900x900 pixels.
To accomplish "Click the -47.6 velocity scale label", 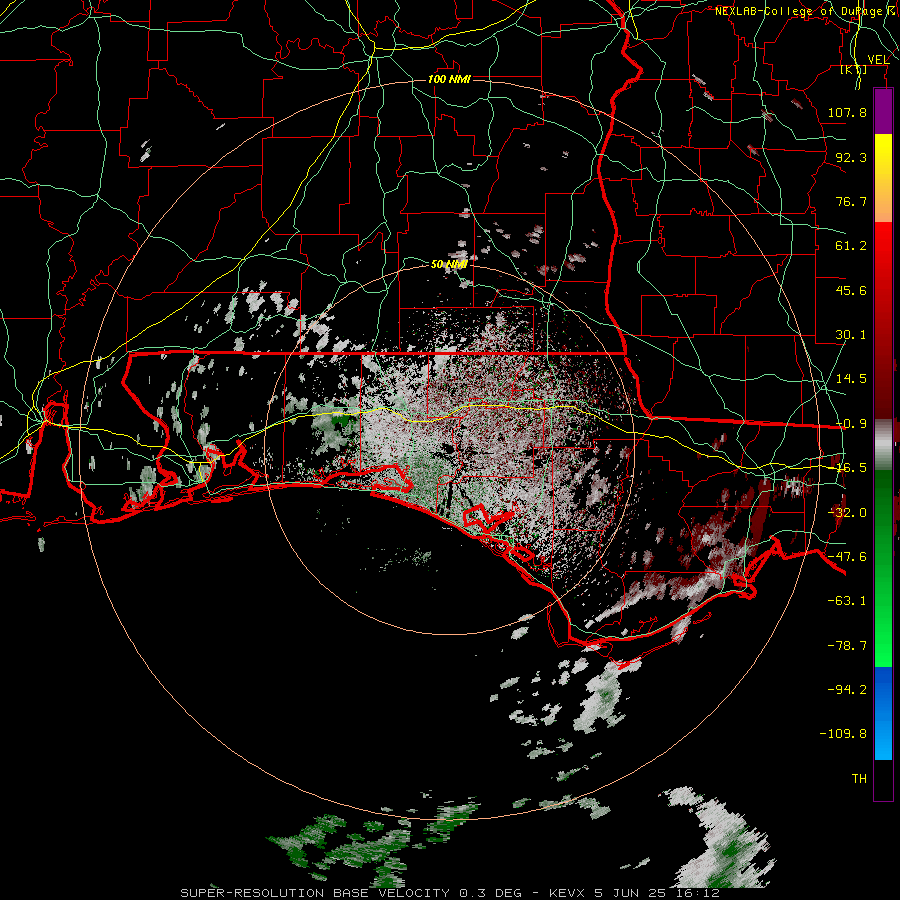I will [847, 557].
